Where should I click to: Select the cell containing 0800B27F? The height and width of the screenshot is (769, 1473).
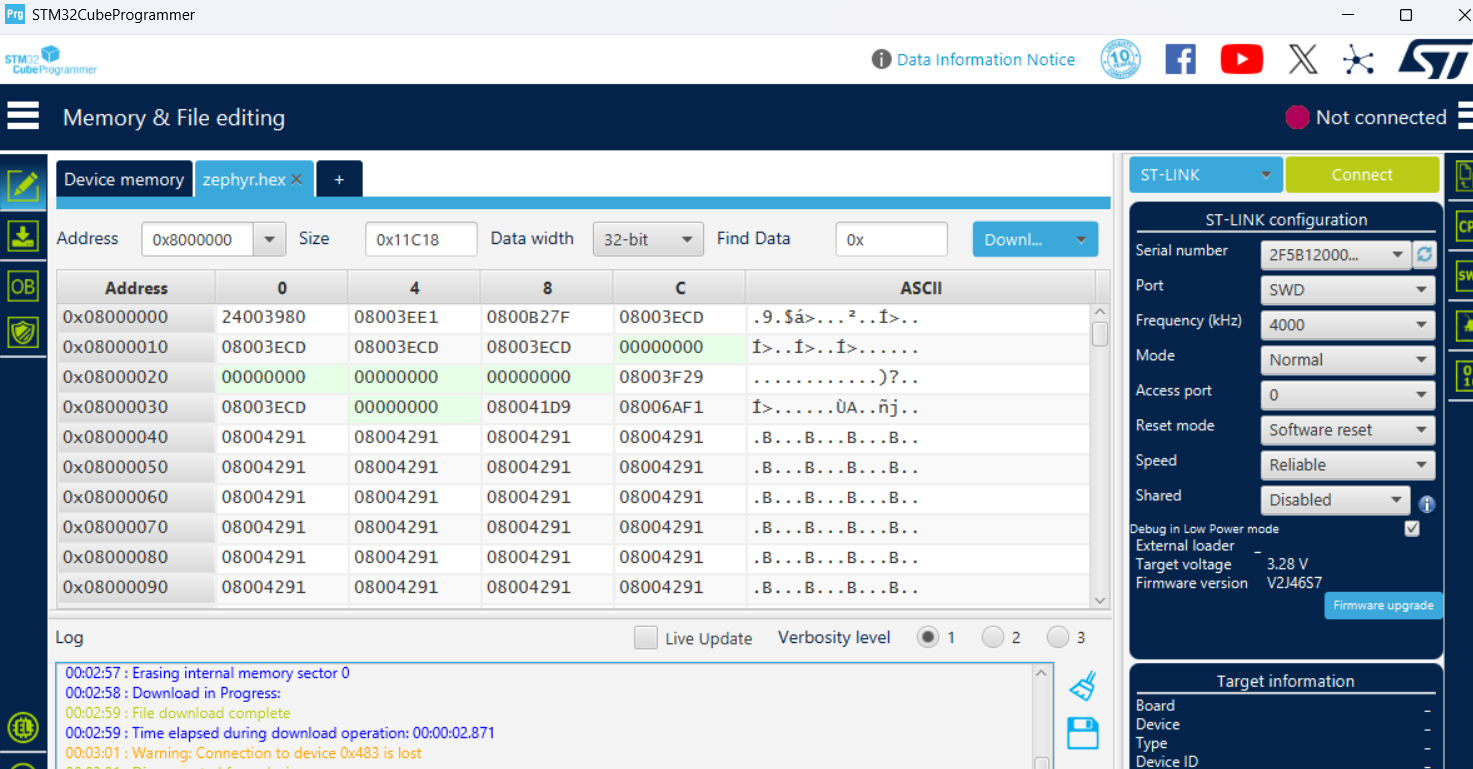pos(547,318)
